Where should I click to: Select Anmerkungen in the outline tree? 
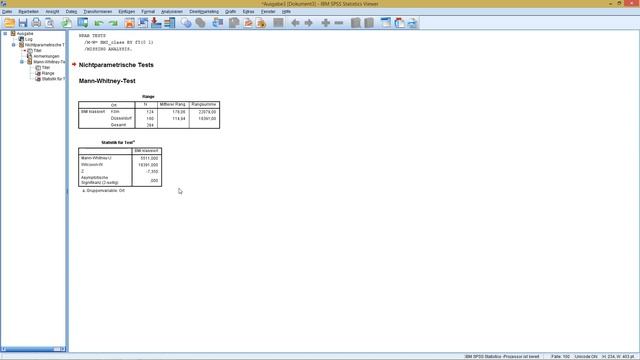[x=46, y=56]
